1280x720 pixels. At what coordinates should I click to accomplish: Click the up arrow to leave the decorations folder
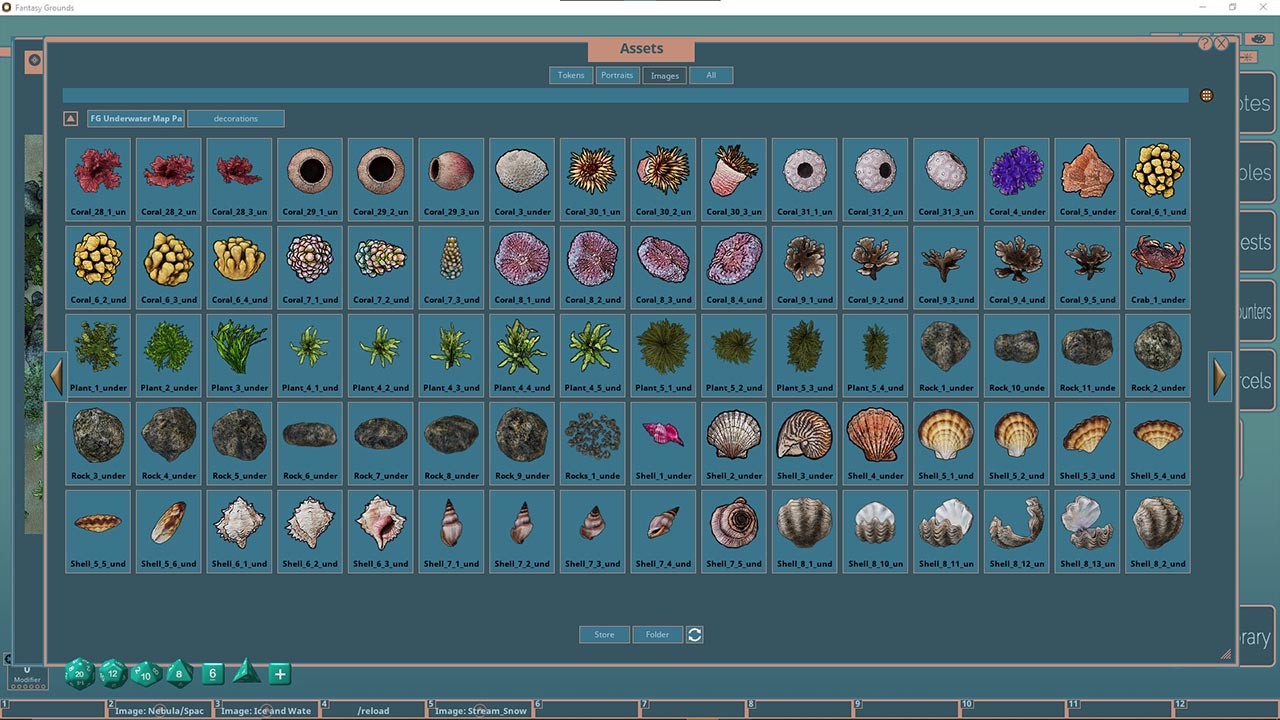pos(70,118)
